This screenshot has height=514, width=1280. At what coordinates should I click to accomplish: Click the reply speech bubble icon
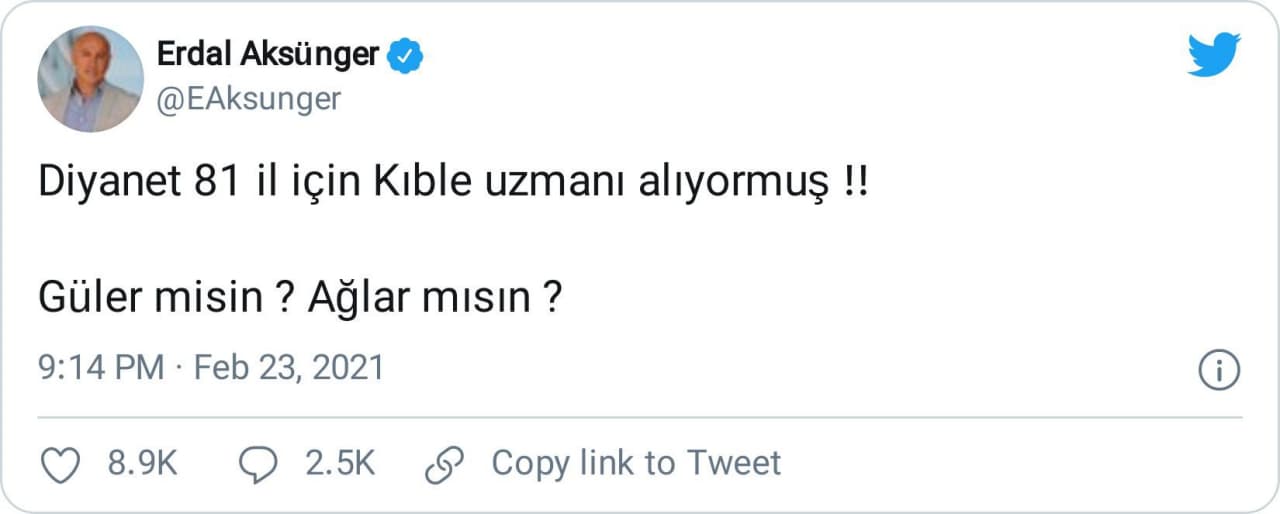[260, 463]
